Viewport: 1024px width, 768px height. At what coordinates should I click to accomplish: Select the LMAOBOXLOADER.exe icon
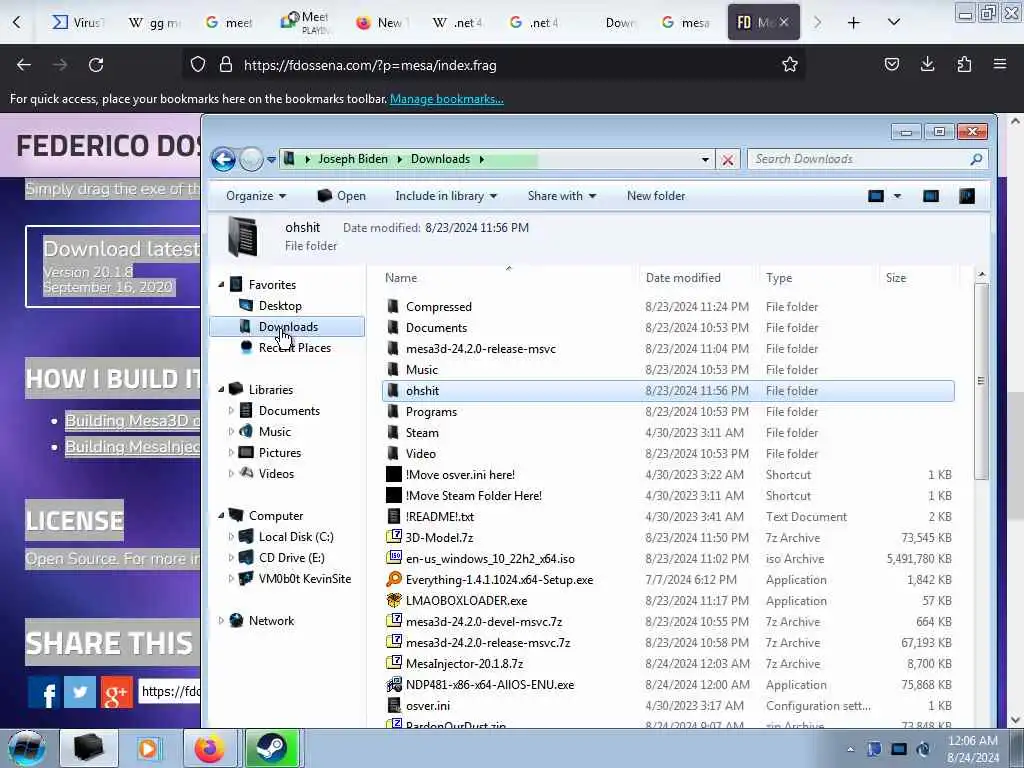pyautogui.click(x=394, y=600)
